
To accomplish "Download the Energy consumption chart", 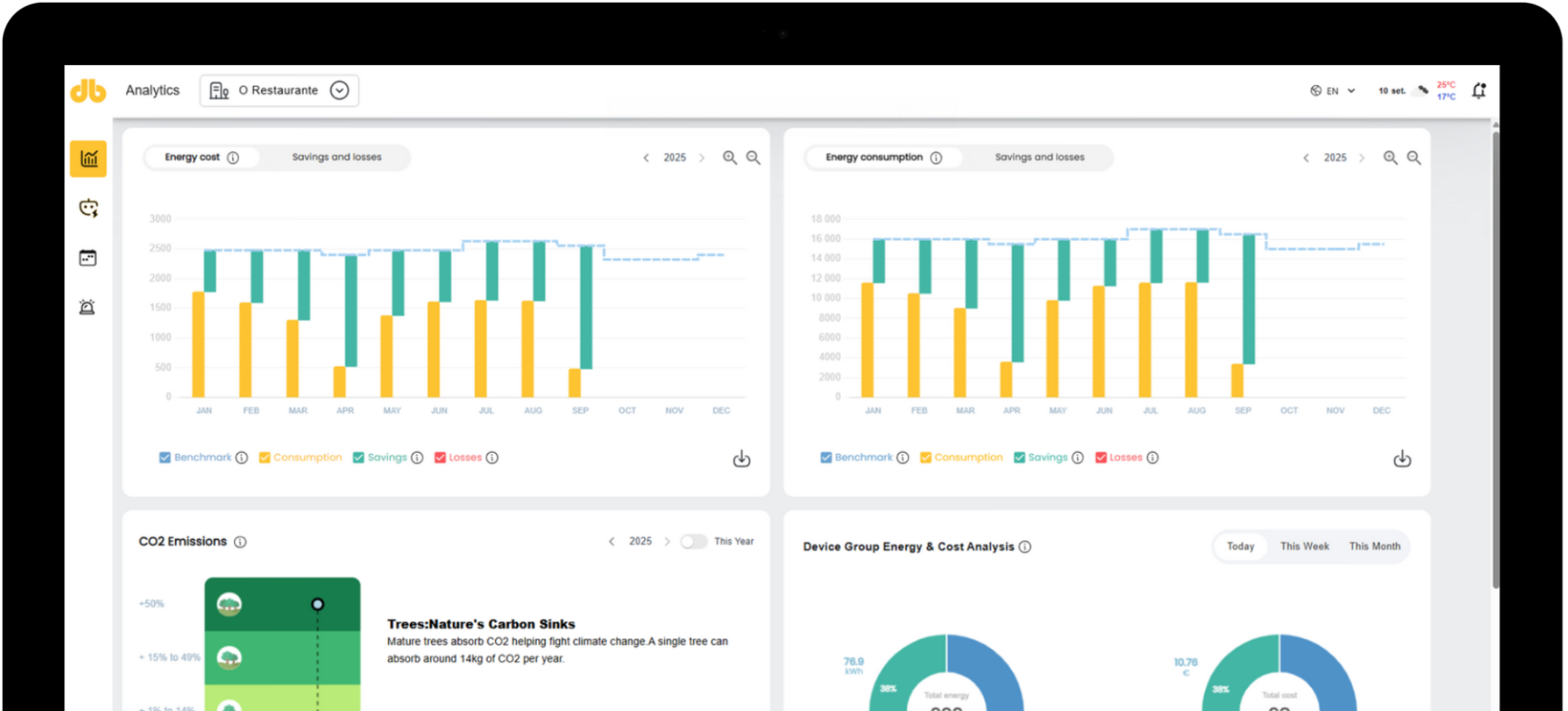I will tap(1401, 459).
